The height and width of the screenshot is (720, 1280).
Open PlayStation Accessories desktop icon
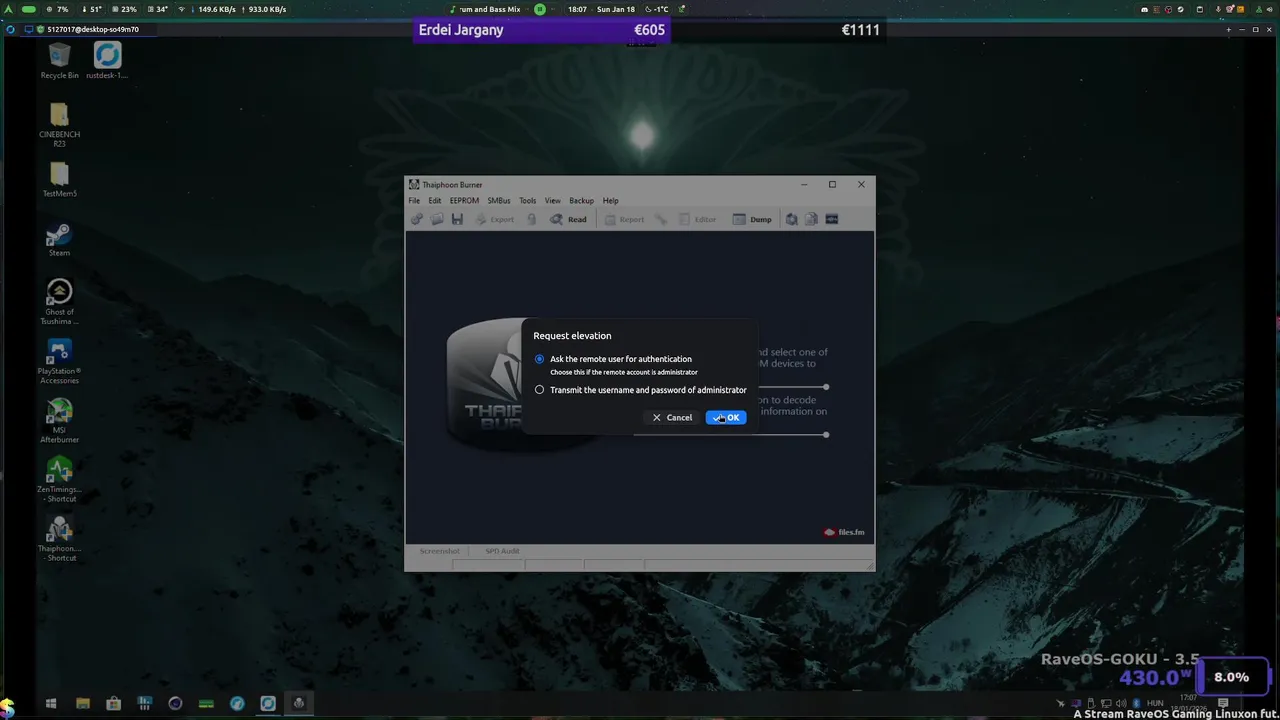59,361
